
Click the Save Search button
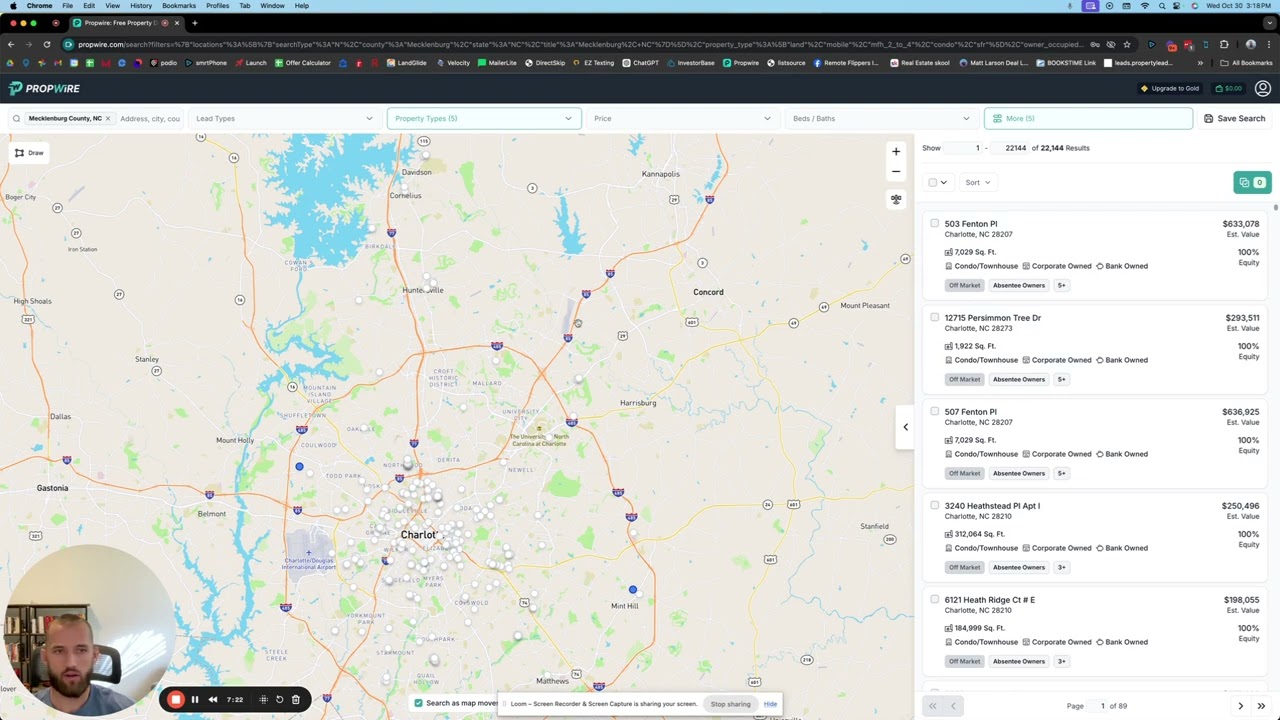1235,118
